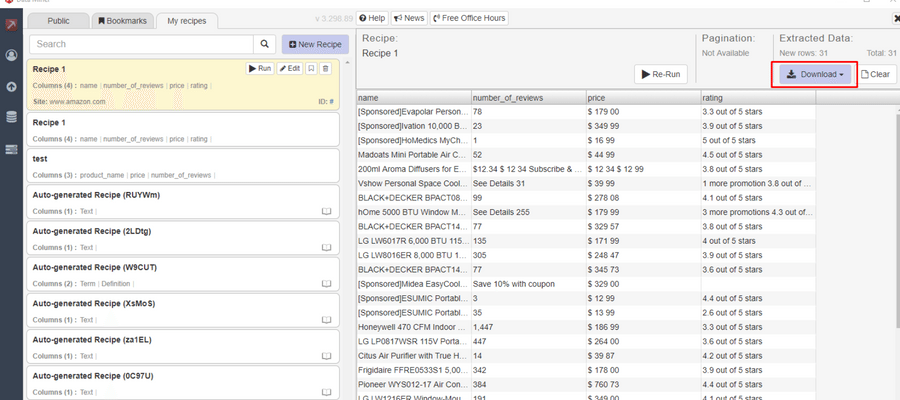Select the 'Honeywell 470 CFM Indoor ...' cell

click(414, 327)
